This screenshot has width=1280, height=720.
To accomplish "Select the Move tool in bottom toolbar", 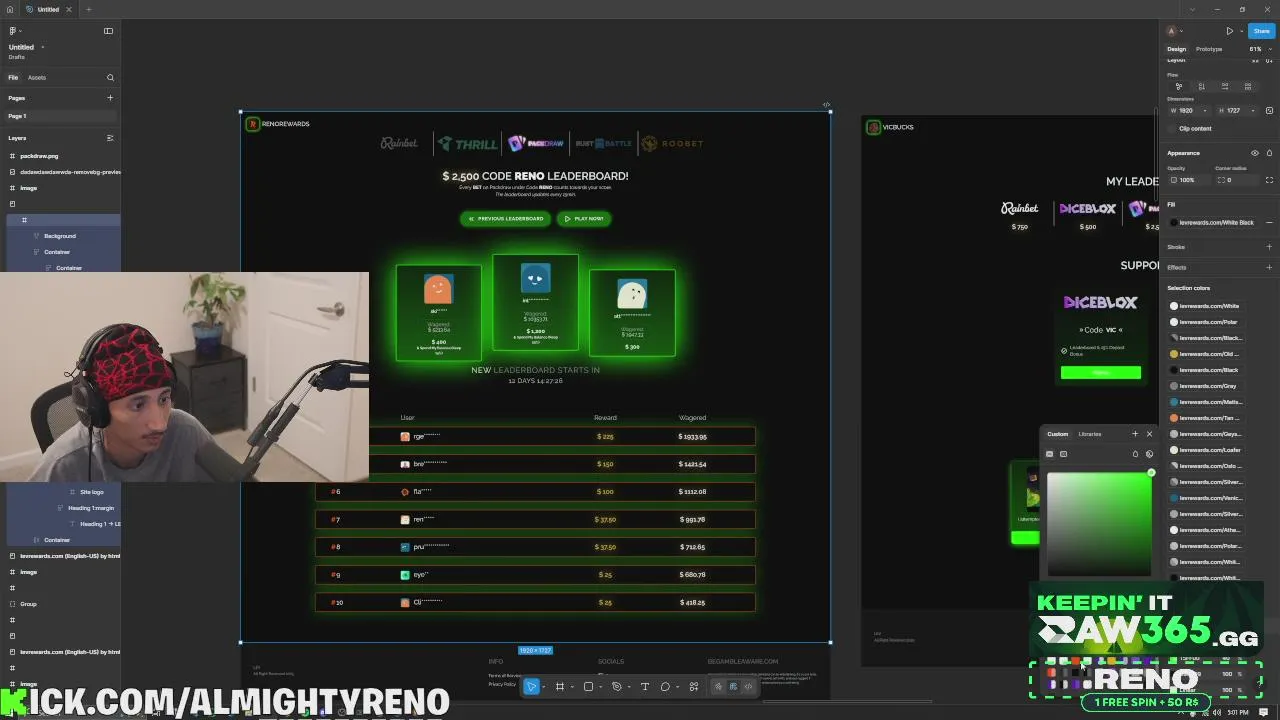I will pos(531,687).
